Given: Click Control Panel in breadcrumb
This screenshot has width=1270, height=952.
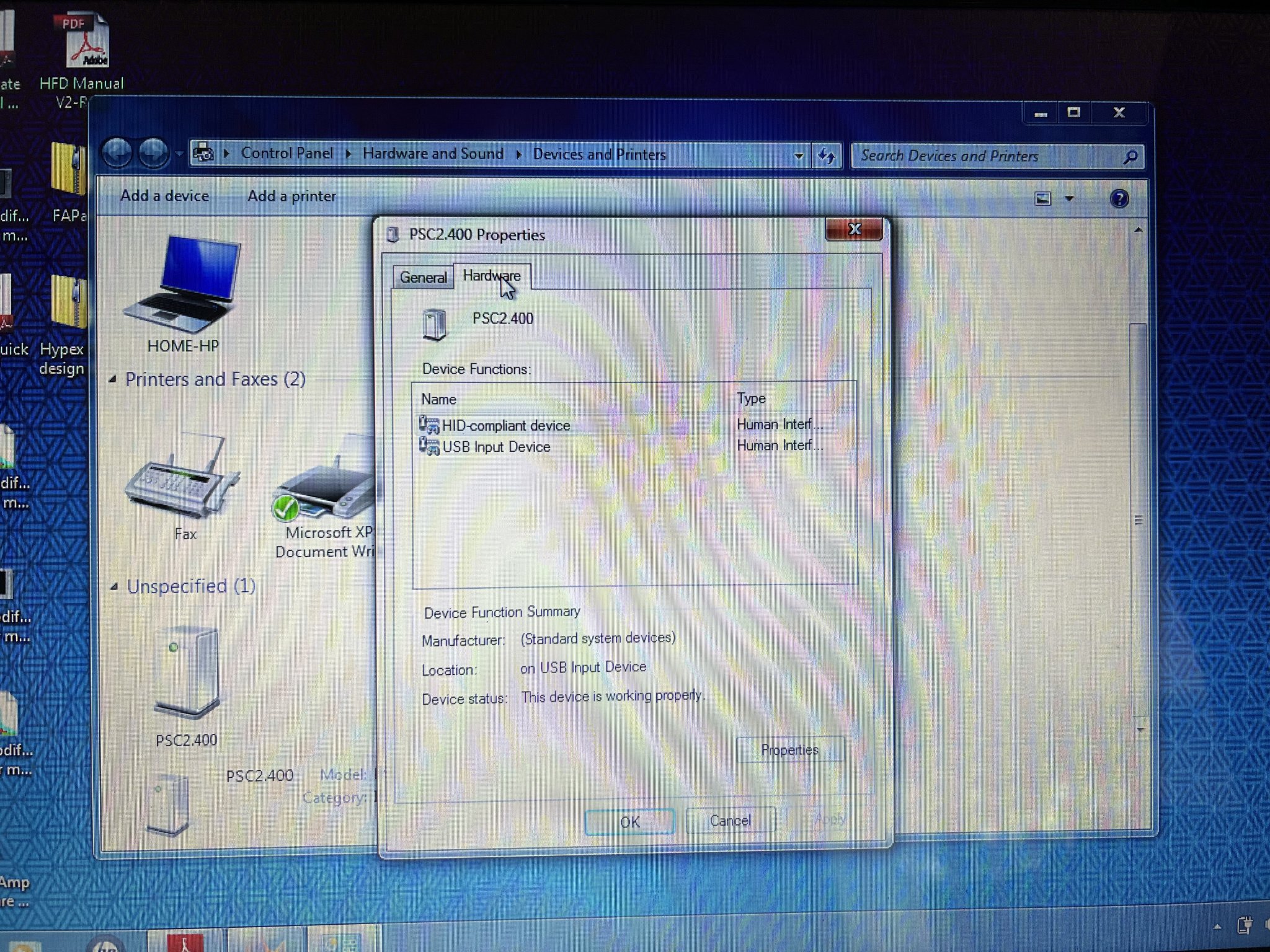Looking at the screenshot, I should 287,153.
